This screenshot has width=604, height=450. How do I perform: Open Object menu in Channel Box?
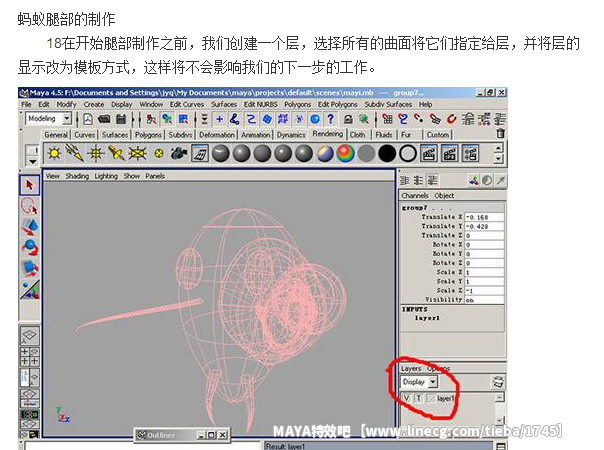[444, 196]
